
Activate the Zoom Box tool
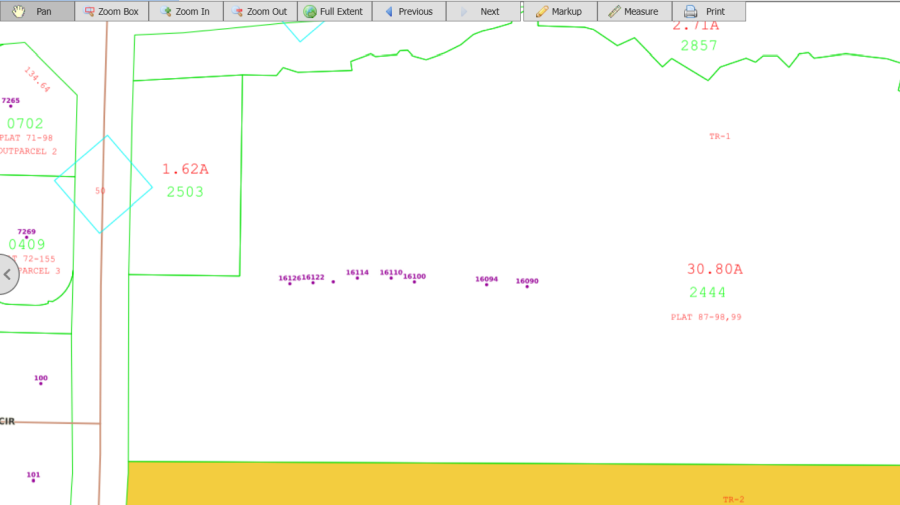click(111, 11)
